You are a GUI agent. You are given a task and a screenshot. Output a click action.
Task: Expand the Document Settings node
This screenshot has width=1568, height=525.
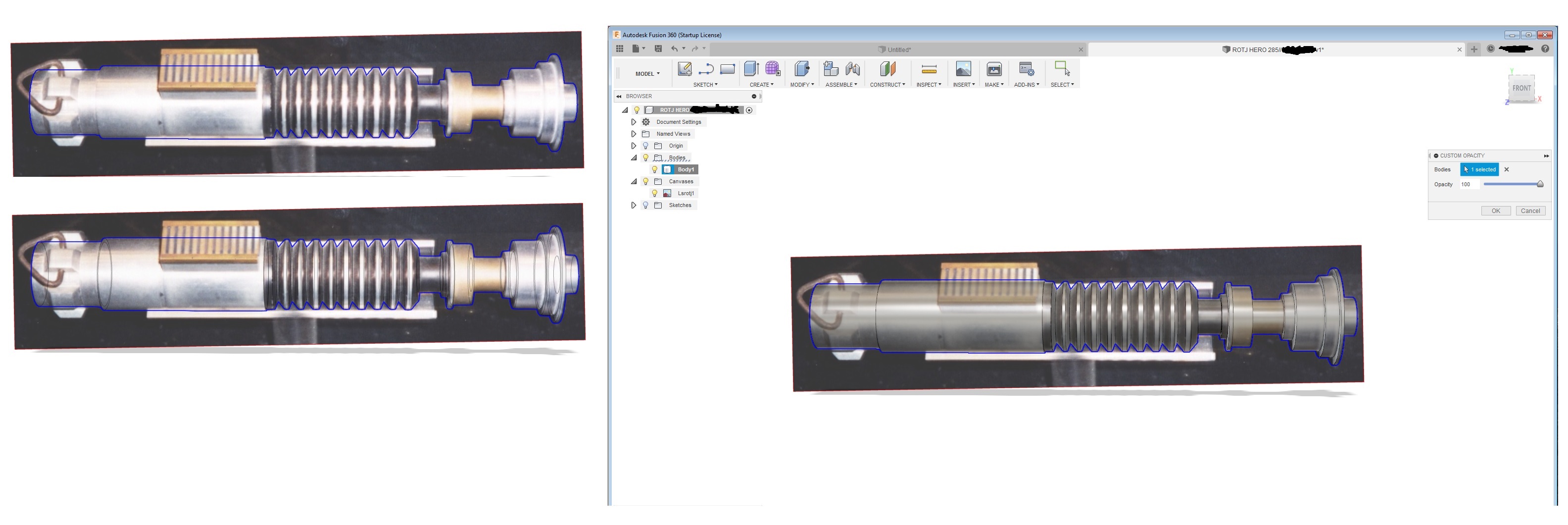click(x=634, y=122)
